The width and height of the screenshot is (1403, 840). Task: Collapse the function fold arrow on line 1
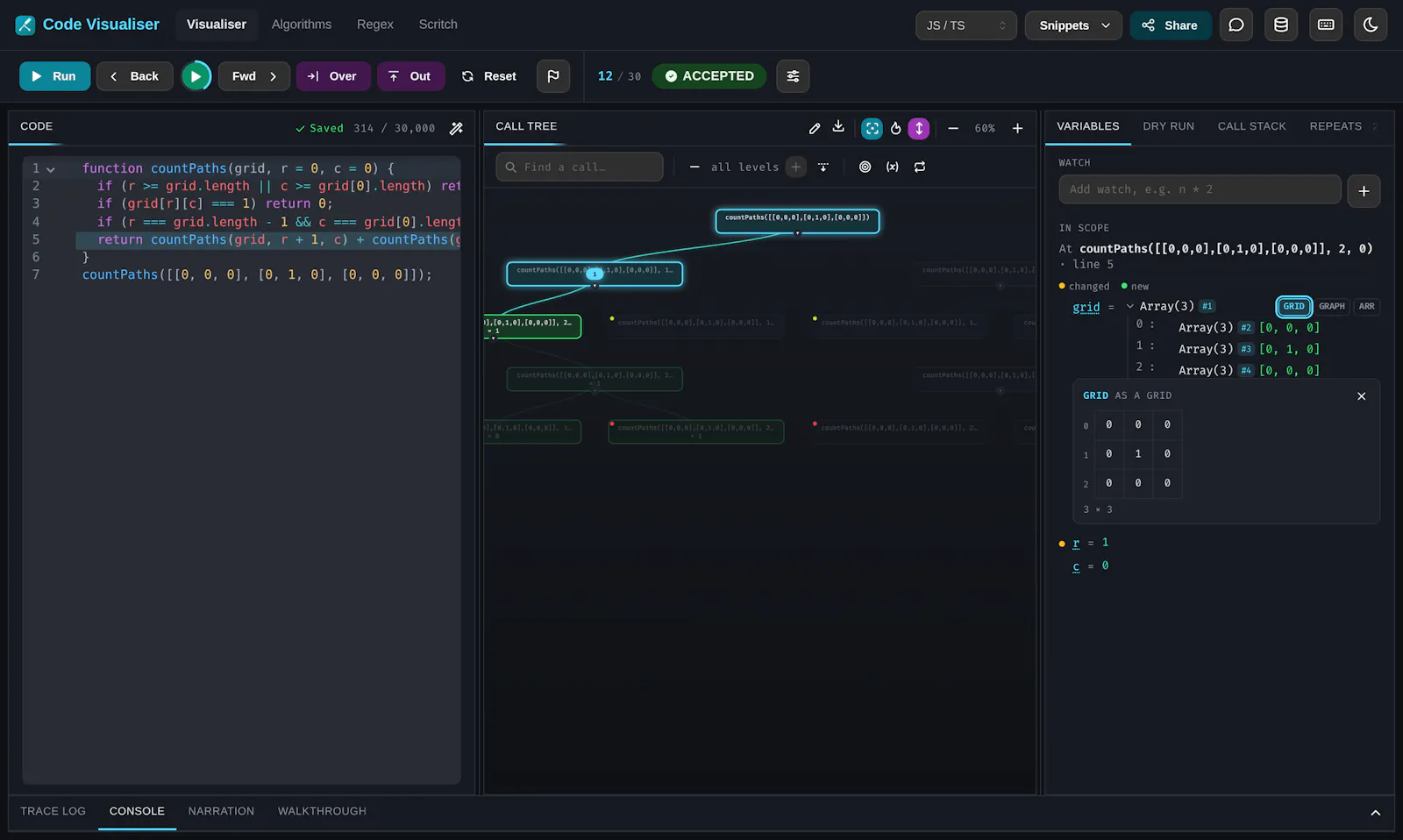51,169
